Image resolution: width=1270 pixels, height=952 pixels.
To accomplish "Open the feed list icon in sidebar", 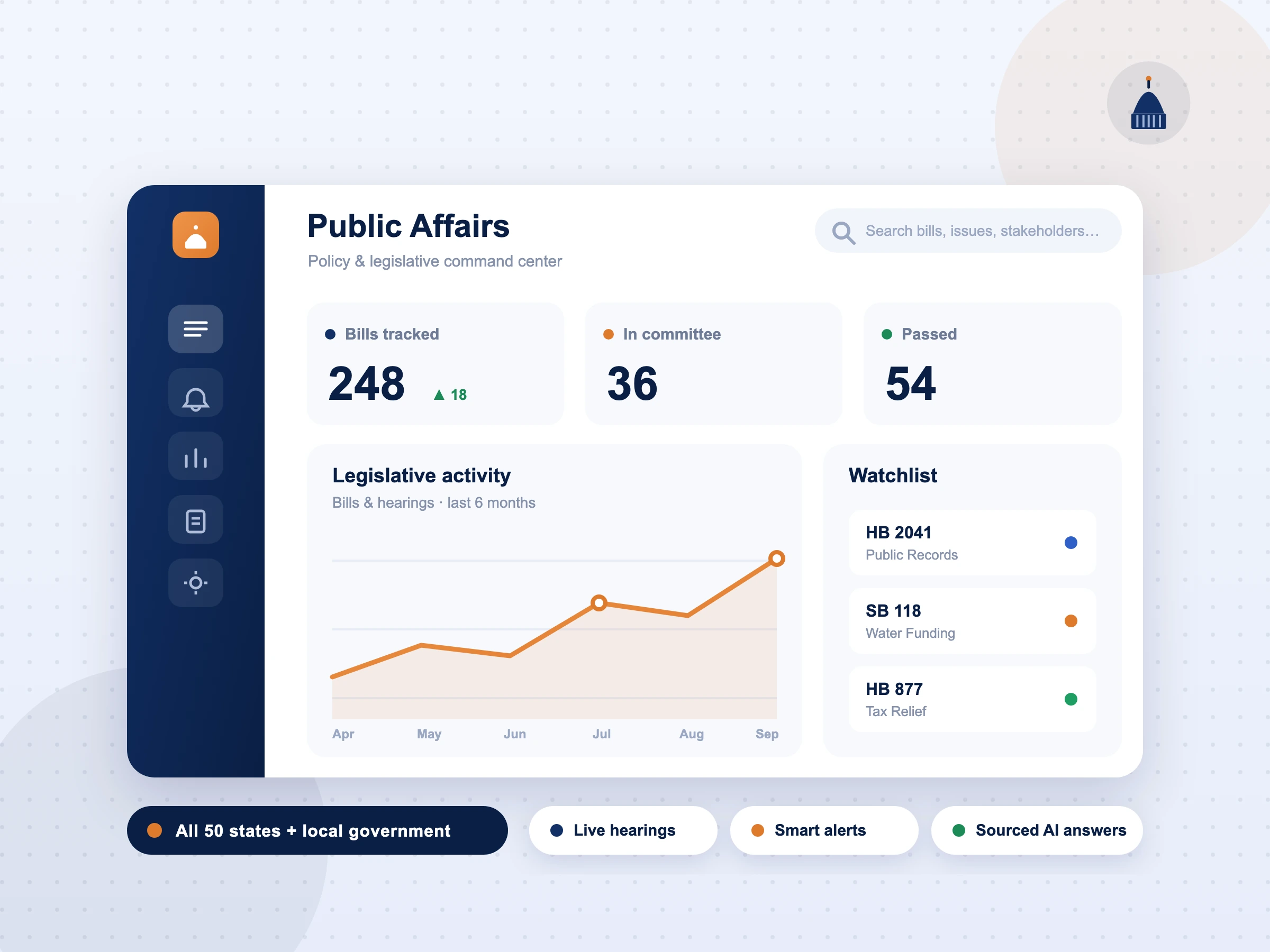I will [x=196, y=329].
